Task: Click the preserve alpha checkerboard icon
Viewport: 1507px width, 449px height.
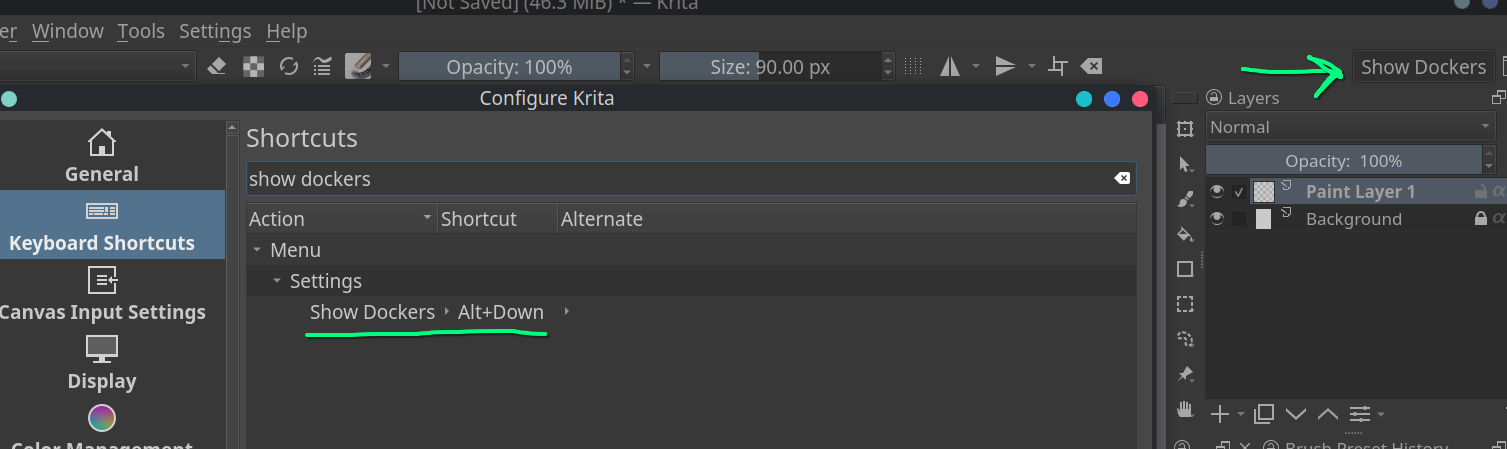Action: click(x=254, y=67)
